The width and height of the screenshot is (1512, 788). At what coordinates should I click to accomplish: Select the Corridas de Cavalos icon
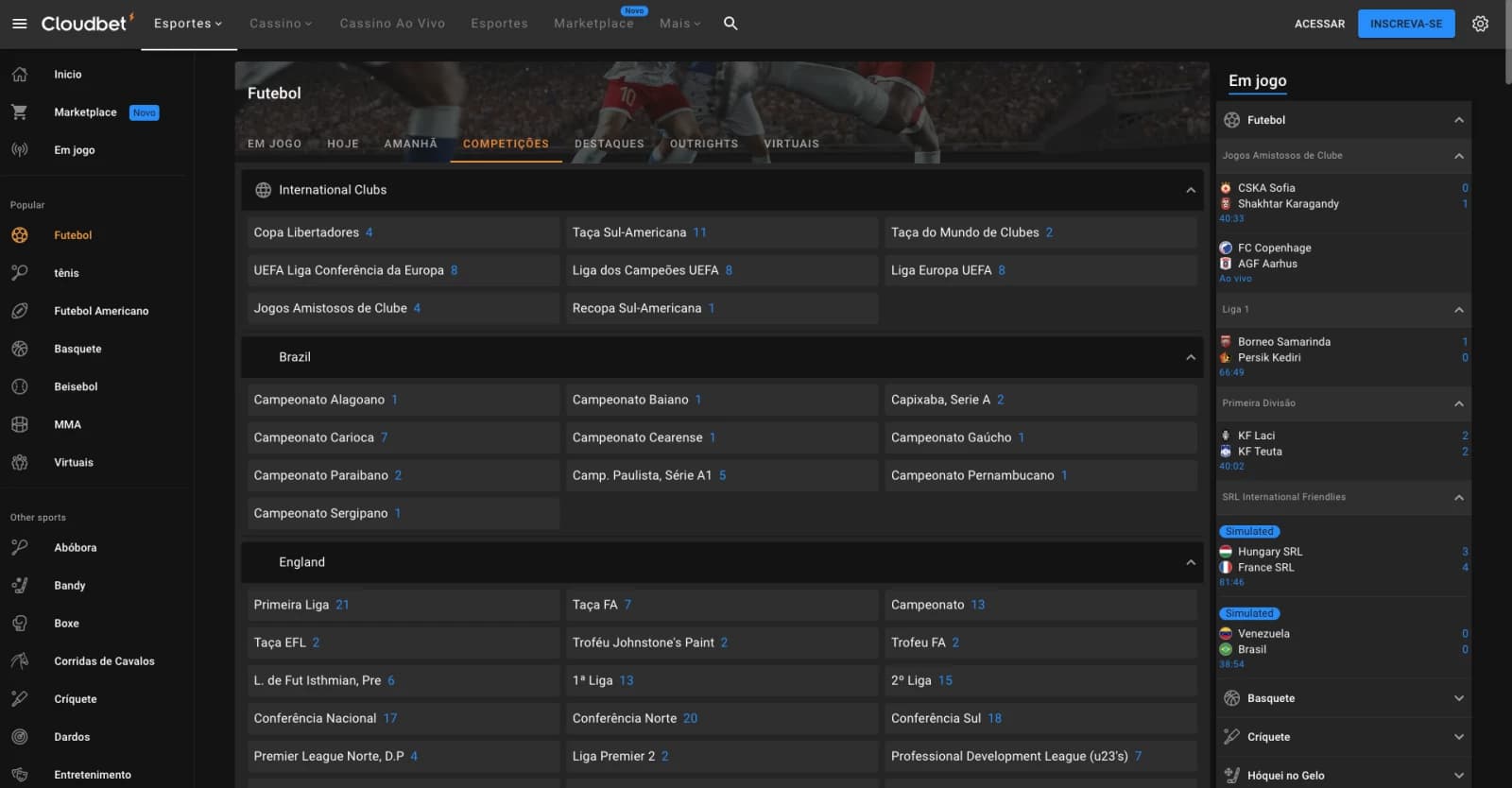[x=20, y=660]
